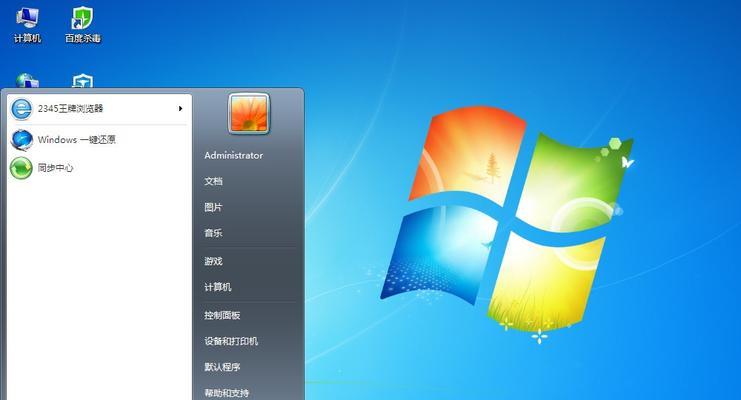Click the 同步中心 green sync icon
The height and width of the screenshot is (400, 741).
21,168
